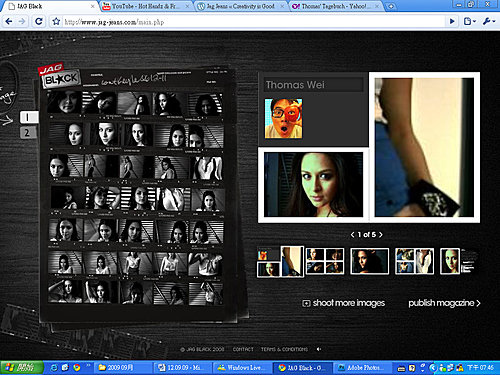Launch Internet Explorer from quick launch
This screenshot has height=375, width=500.
(x=54, y=367)
